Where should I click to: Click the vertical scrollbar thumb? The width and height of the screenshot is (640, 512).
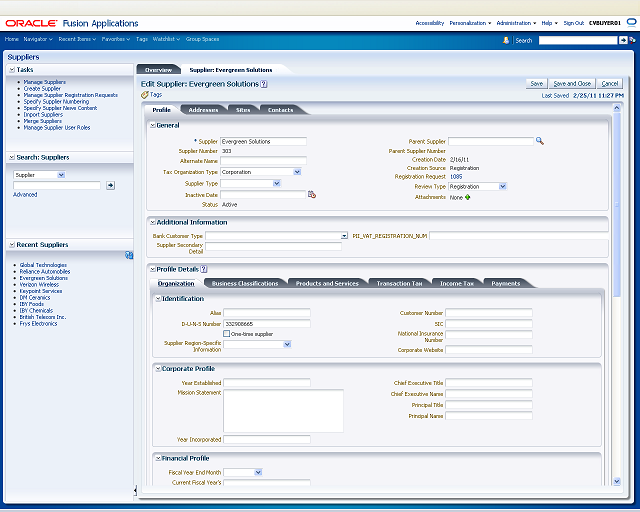[x=617, y=205]
